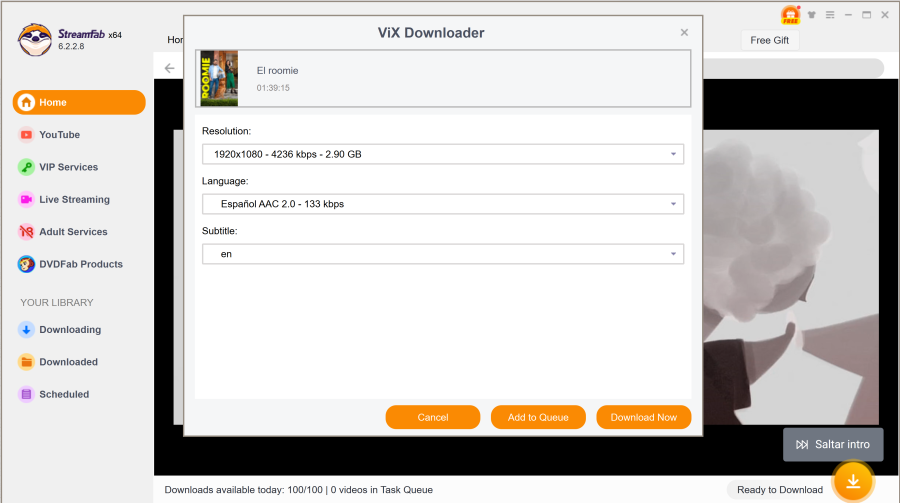Click the El roomie title text

[277, 71]
